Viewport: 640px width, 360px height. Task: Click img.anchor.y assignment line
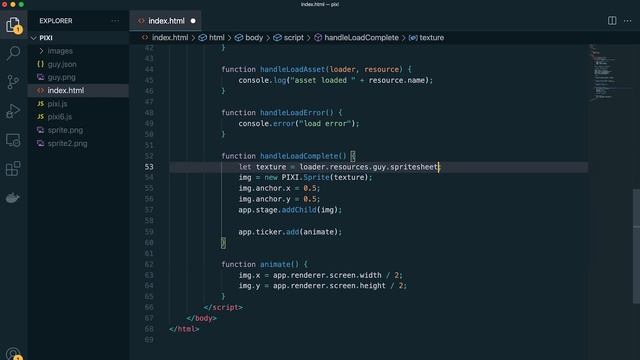coord(280,199)
